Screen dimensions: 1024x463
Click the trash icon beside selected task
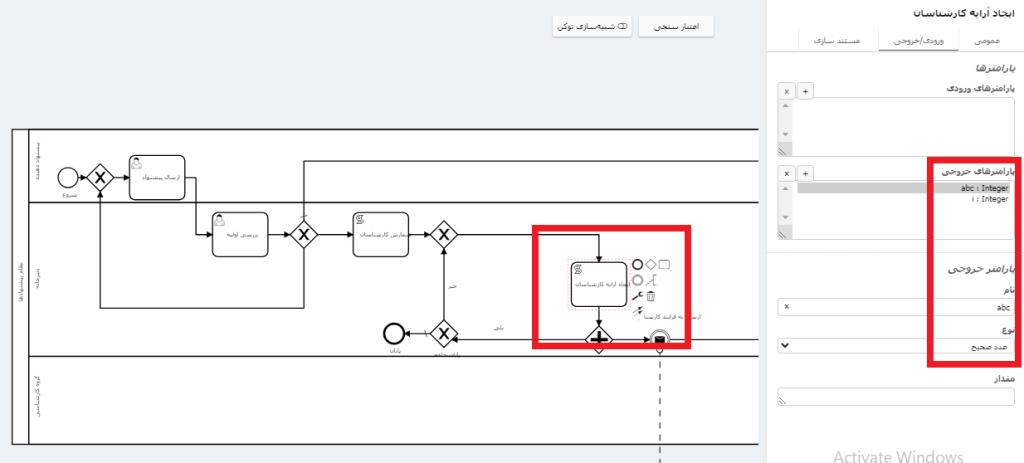(651, 296)
